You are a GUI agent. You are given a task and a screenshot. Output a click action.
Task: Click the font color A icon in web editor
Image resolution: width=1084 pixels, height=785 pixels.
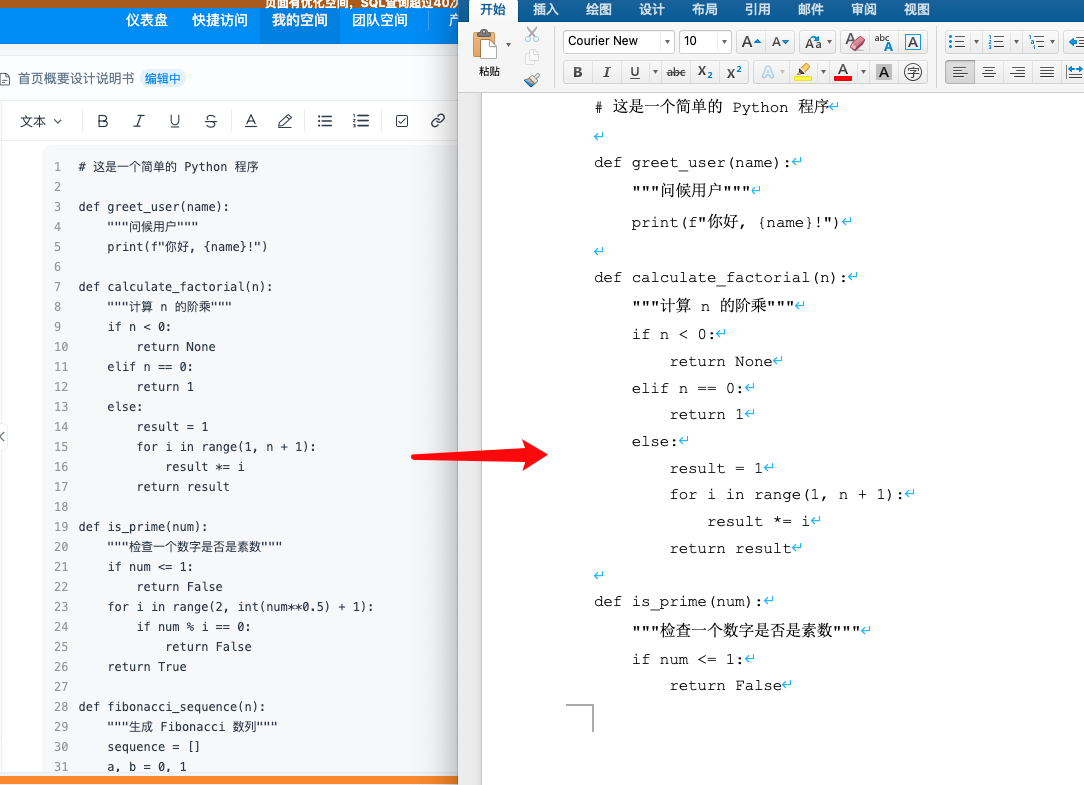[251, 121]
